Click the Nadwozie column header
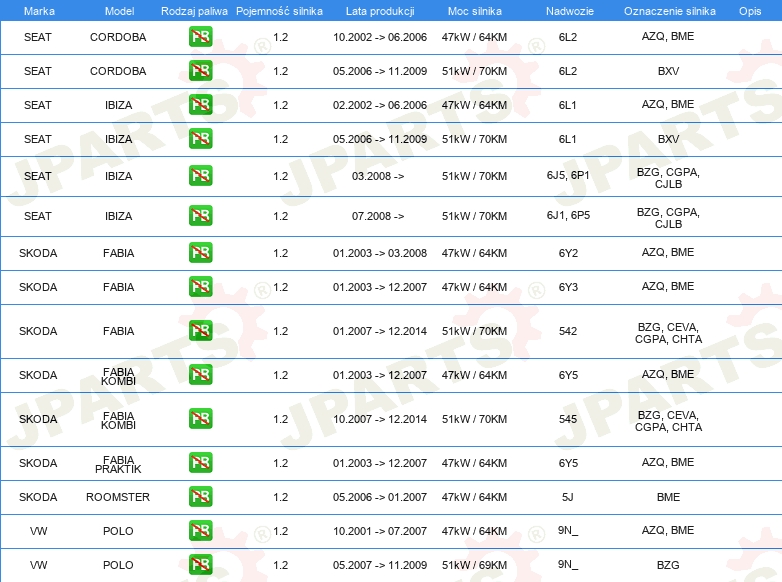Image resolution: width=782 pixels, height=582 pixels. 570,11
